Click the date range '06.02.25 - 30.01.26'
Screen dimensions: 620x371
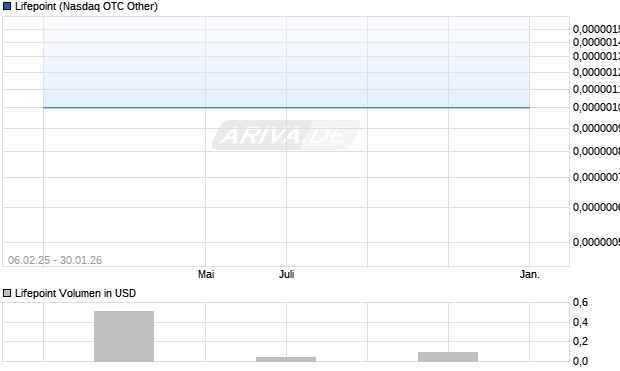point(55,260)
